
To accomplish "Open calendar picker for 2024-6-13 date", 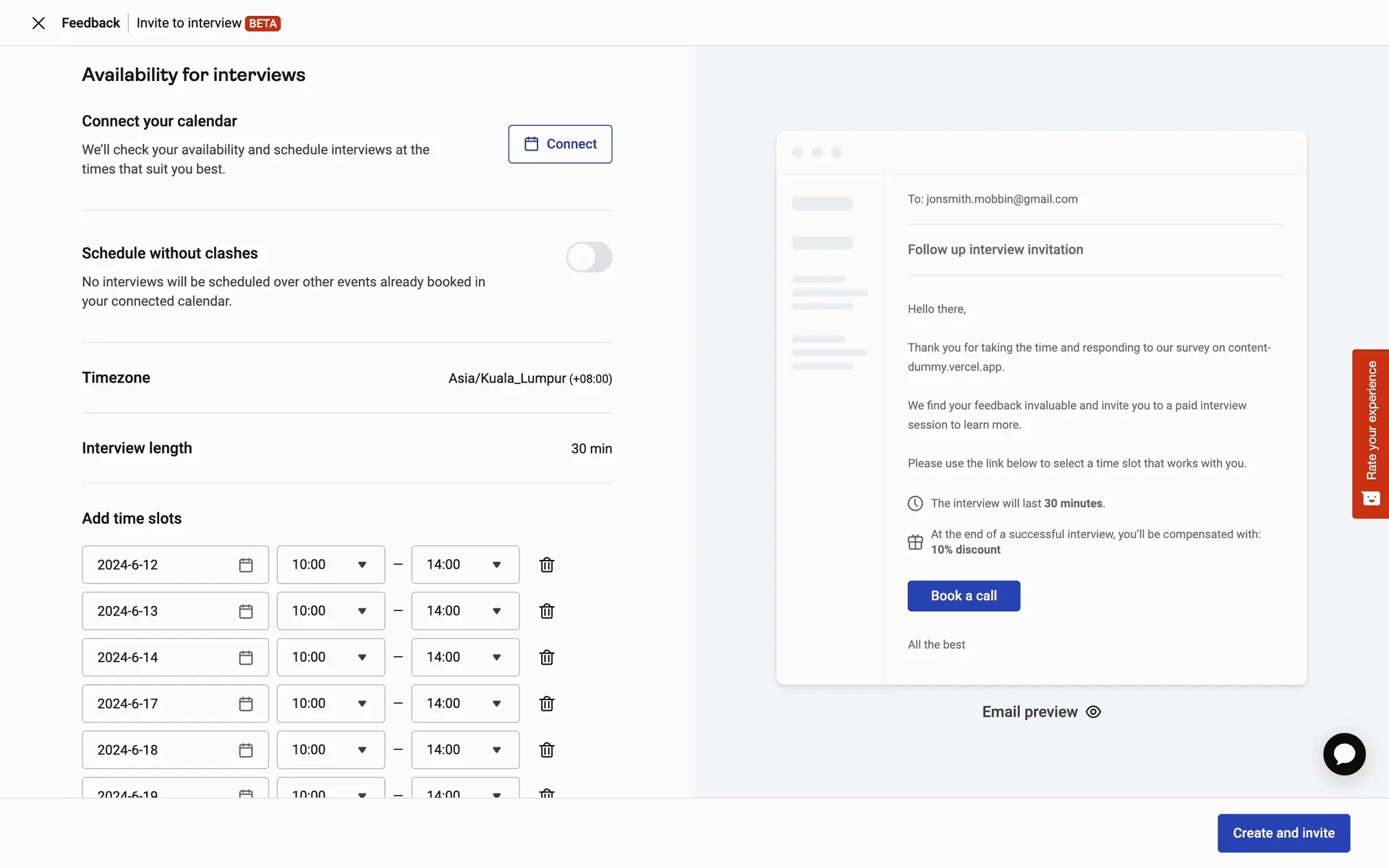I will click(246, 611).
